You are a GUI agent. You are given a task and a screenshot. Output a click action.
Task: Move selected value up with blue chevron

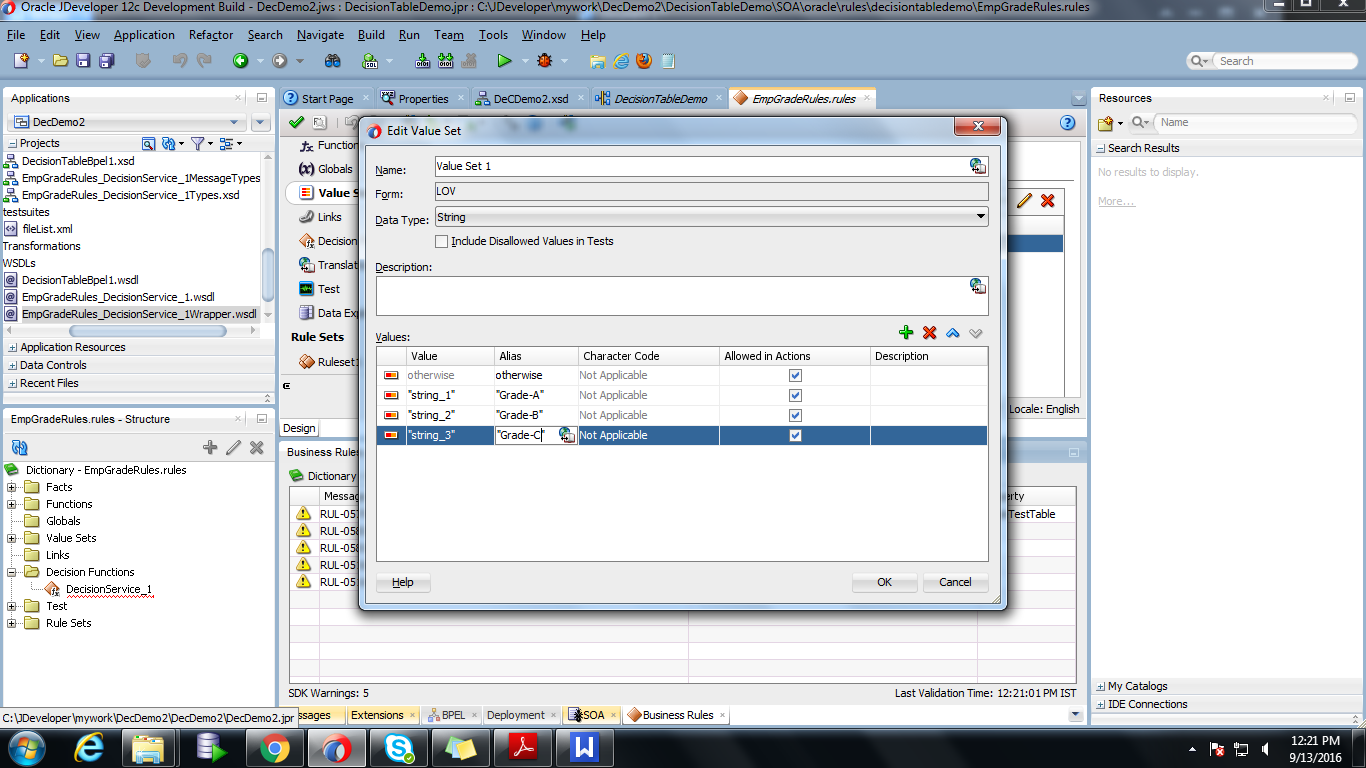pos(951,332)
